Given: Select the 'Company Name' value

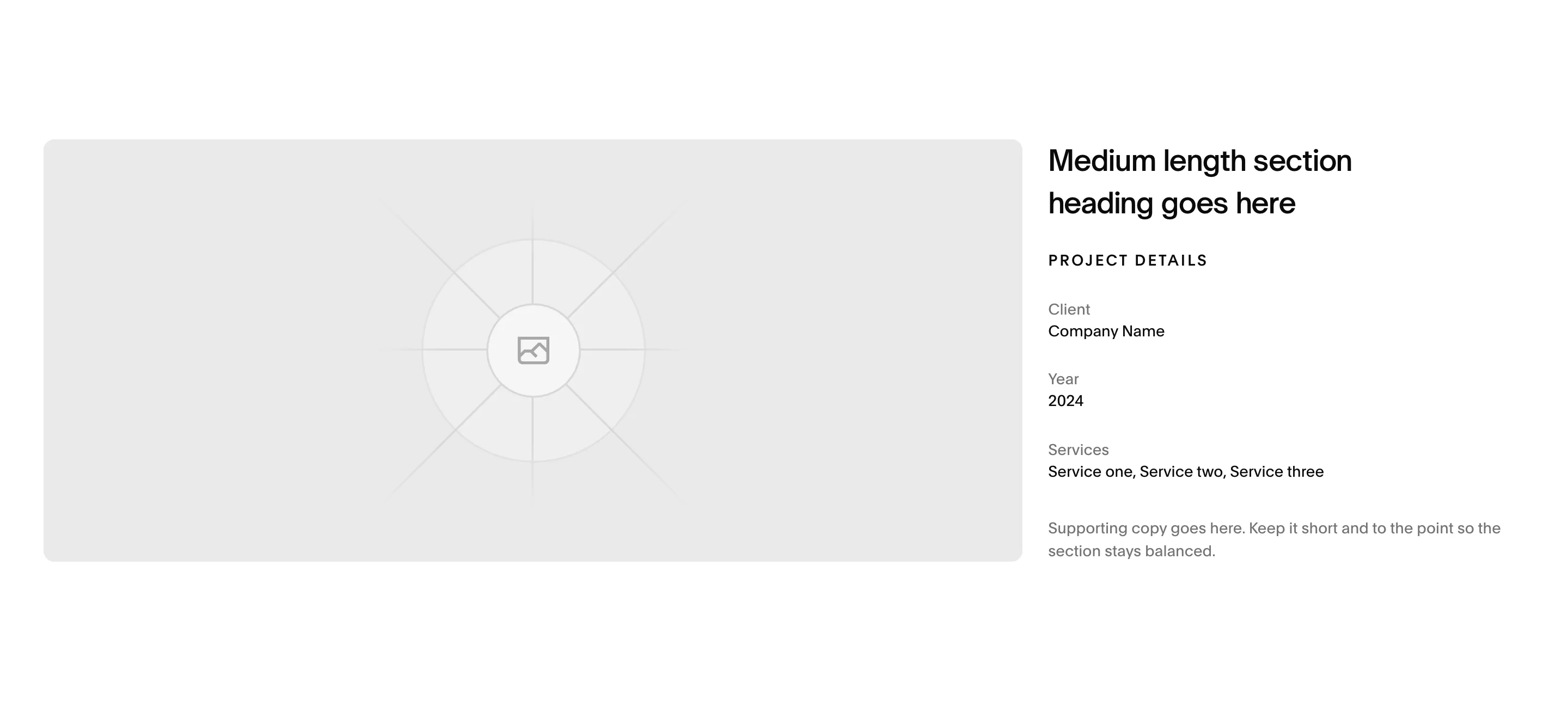Looking at the screenshot, I should coord(1106,331).
